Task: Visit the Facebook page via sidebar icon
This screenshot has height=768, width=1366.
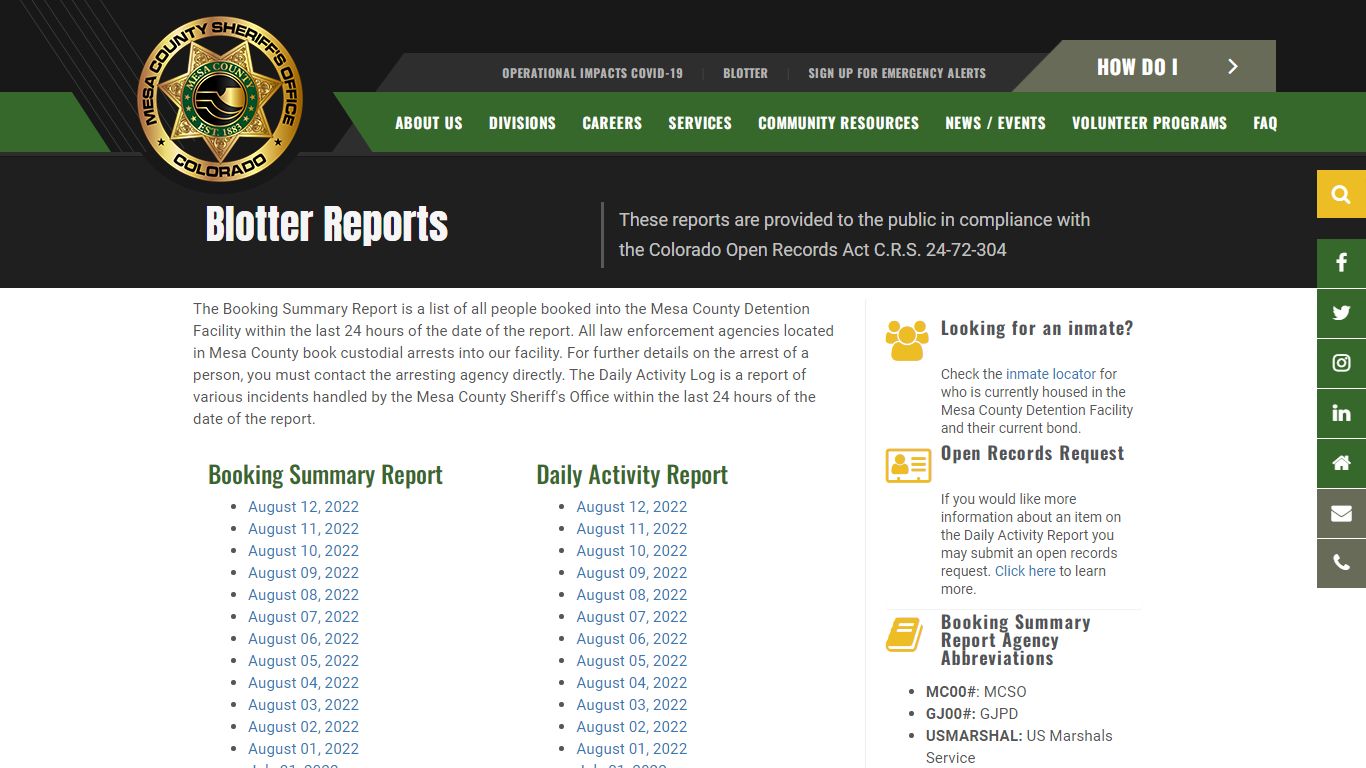Action: pos(1341,264)
